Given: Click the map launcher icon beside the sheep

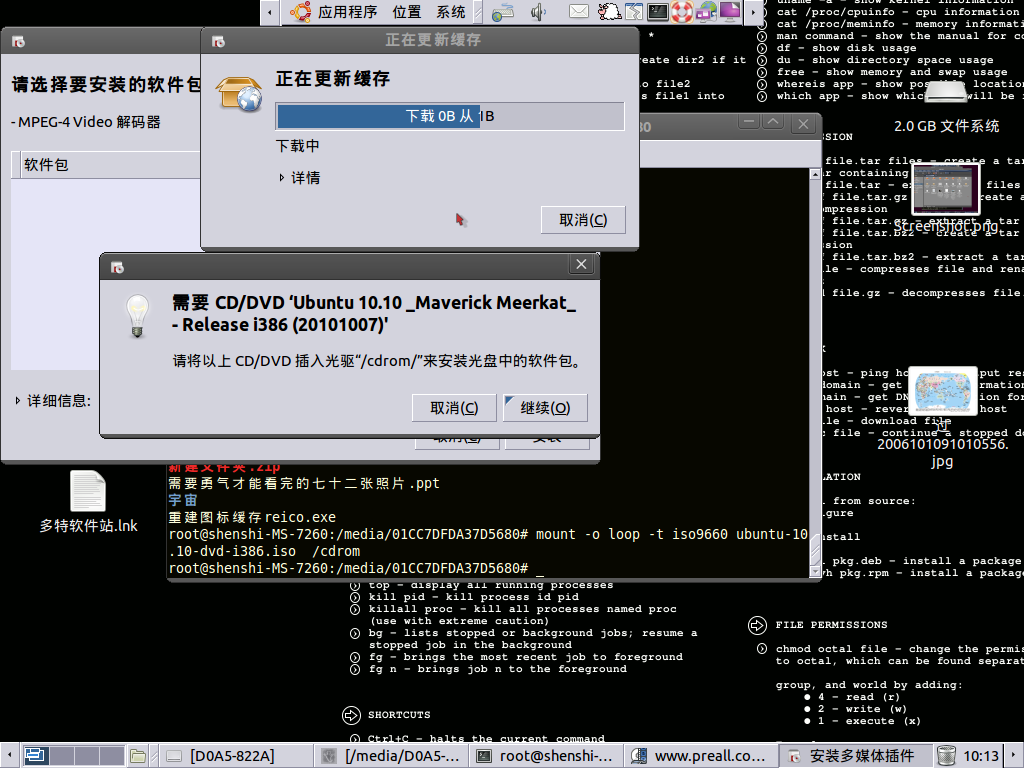Looking at the screenshot, I should click(x=633, y=12).
